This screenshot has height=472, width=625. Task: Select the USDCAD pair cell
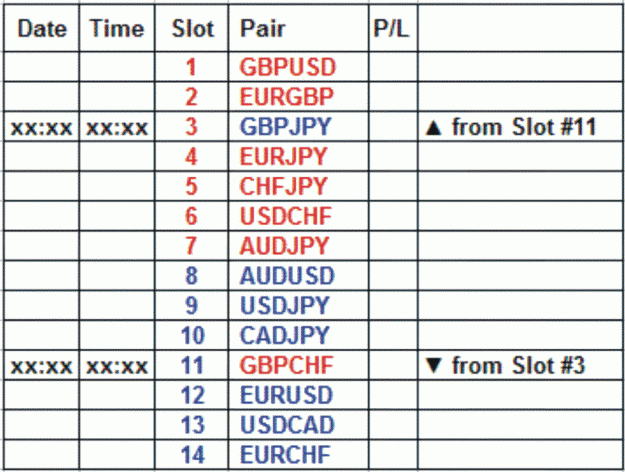pos(299,425)
